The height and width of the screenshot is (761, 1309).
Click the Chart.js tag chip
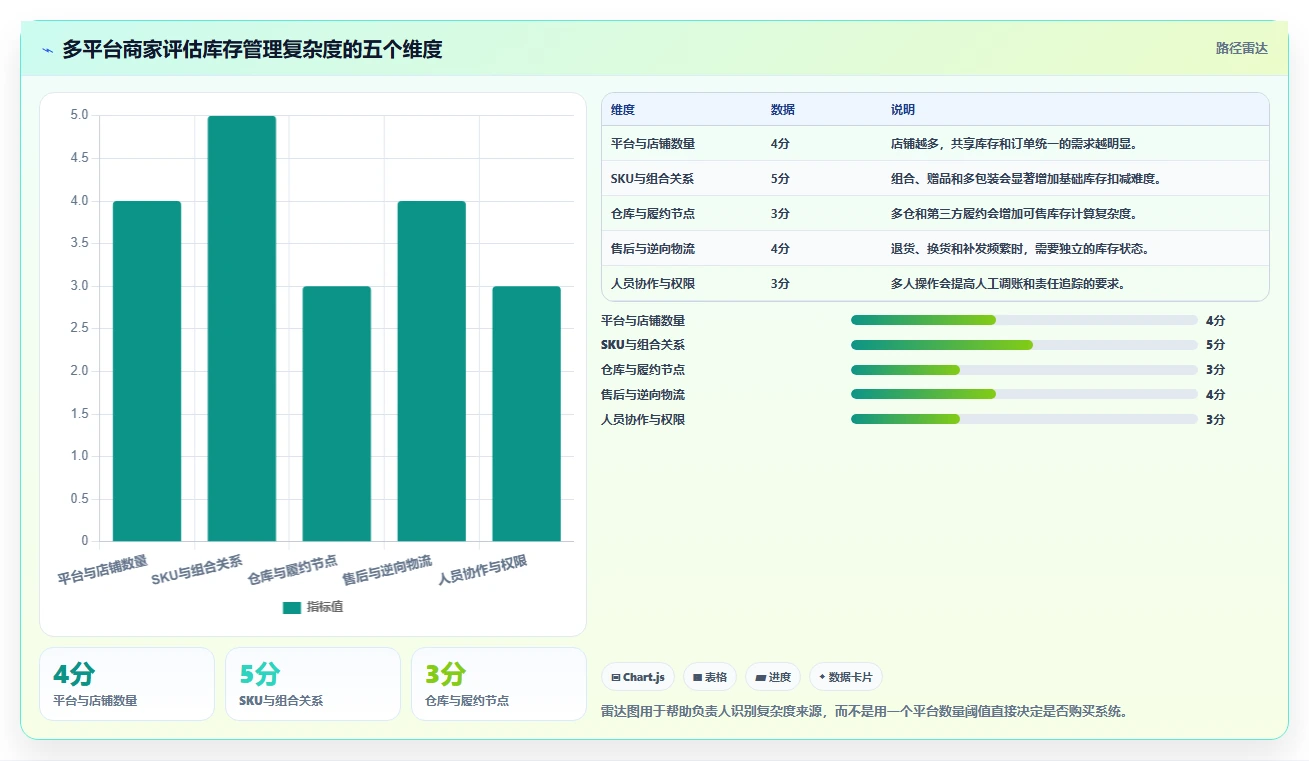click(x=638, y=677)
